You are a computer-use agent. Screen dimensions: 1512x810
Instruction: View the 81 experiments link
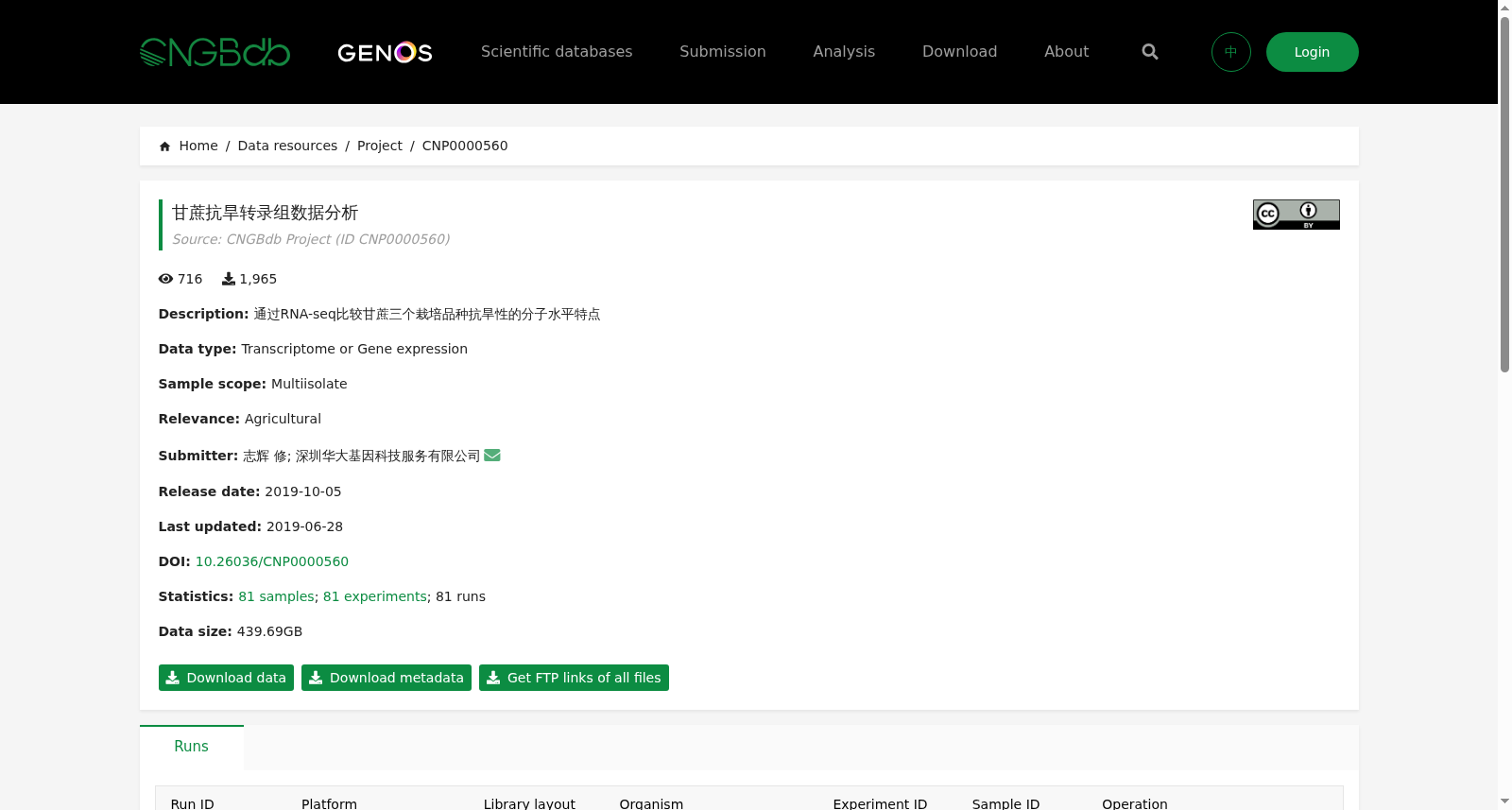point(375,596)
